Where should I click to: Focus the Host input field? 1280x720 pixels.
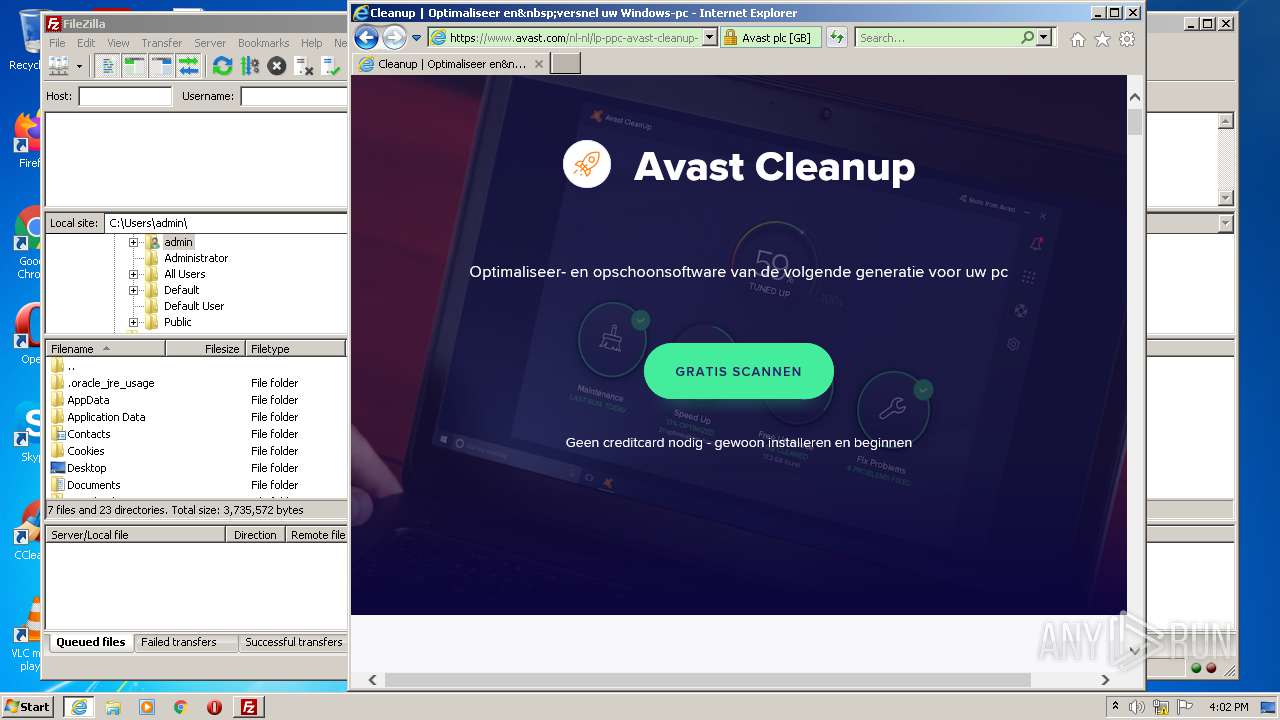click(125, 96)
